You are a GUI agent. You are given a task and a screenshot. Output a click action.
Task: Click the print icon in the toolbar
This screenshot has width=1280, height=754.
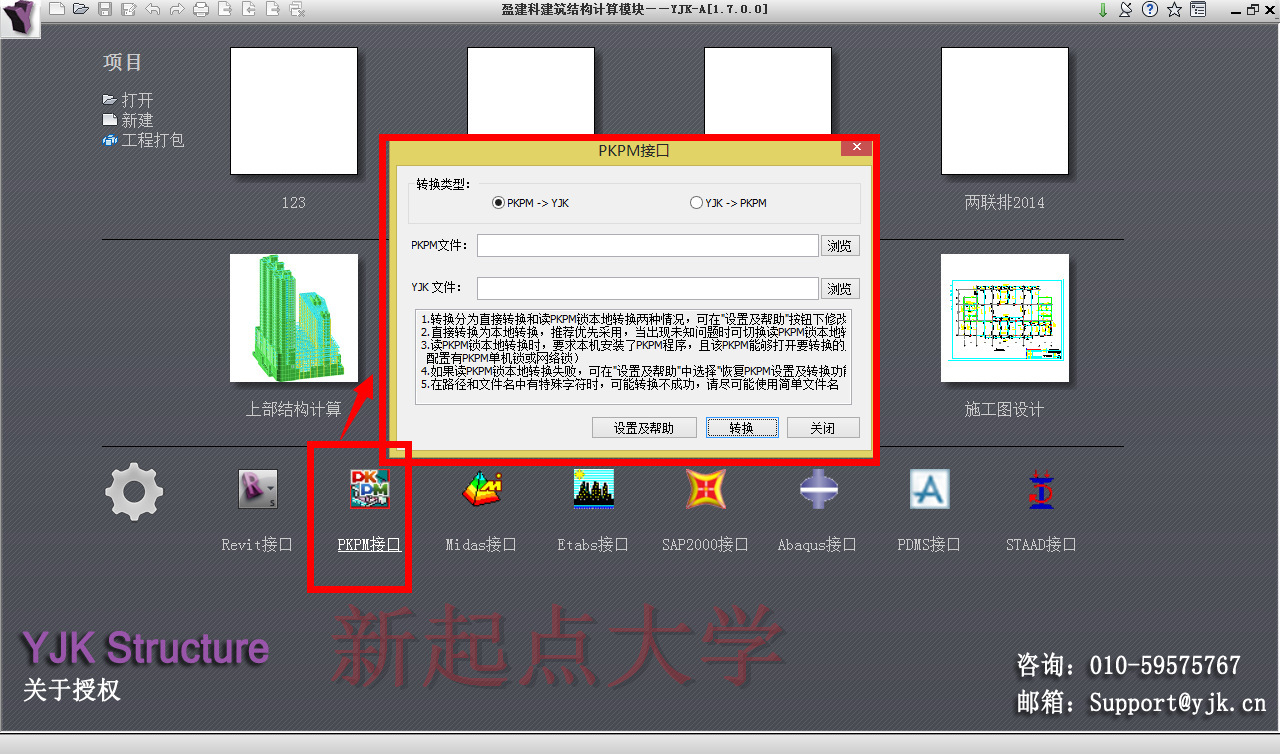[x=201, y=9]
